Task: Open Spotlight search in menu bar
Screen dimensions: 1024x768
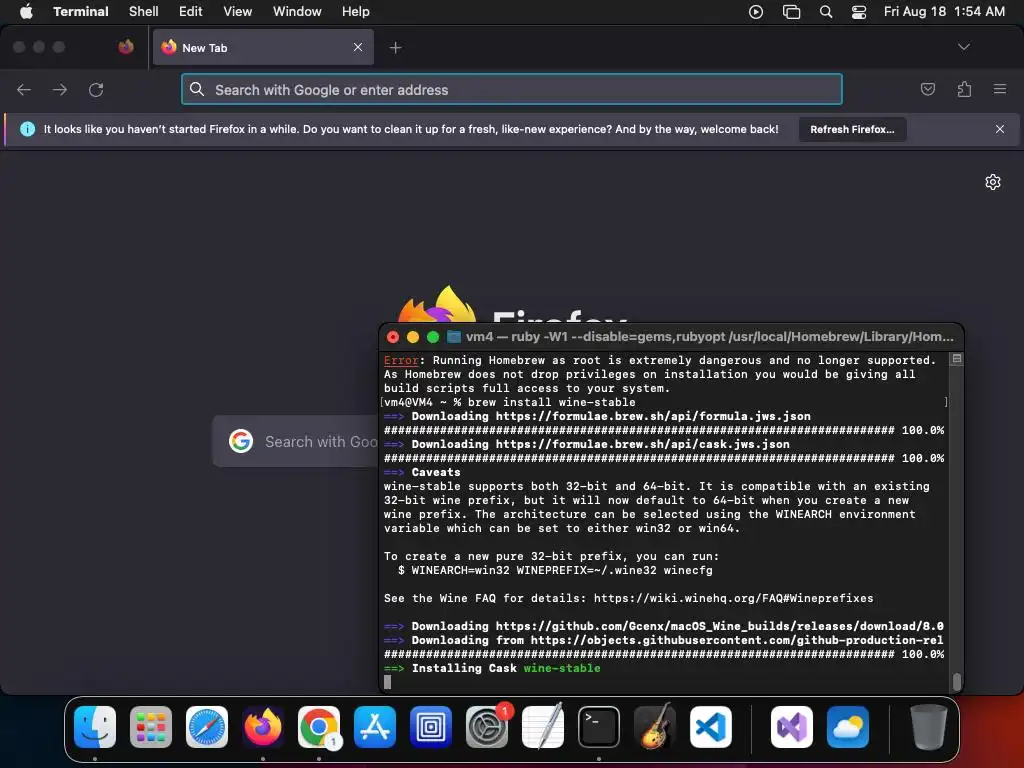Action: coord(825,12)
